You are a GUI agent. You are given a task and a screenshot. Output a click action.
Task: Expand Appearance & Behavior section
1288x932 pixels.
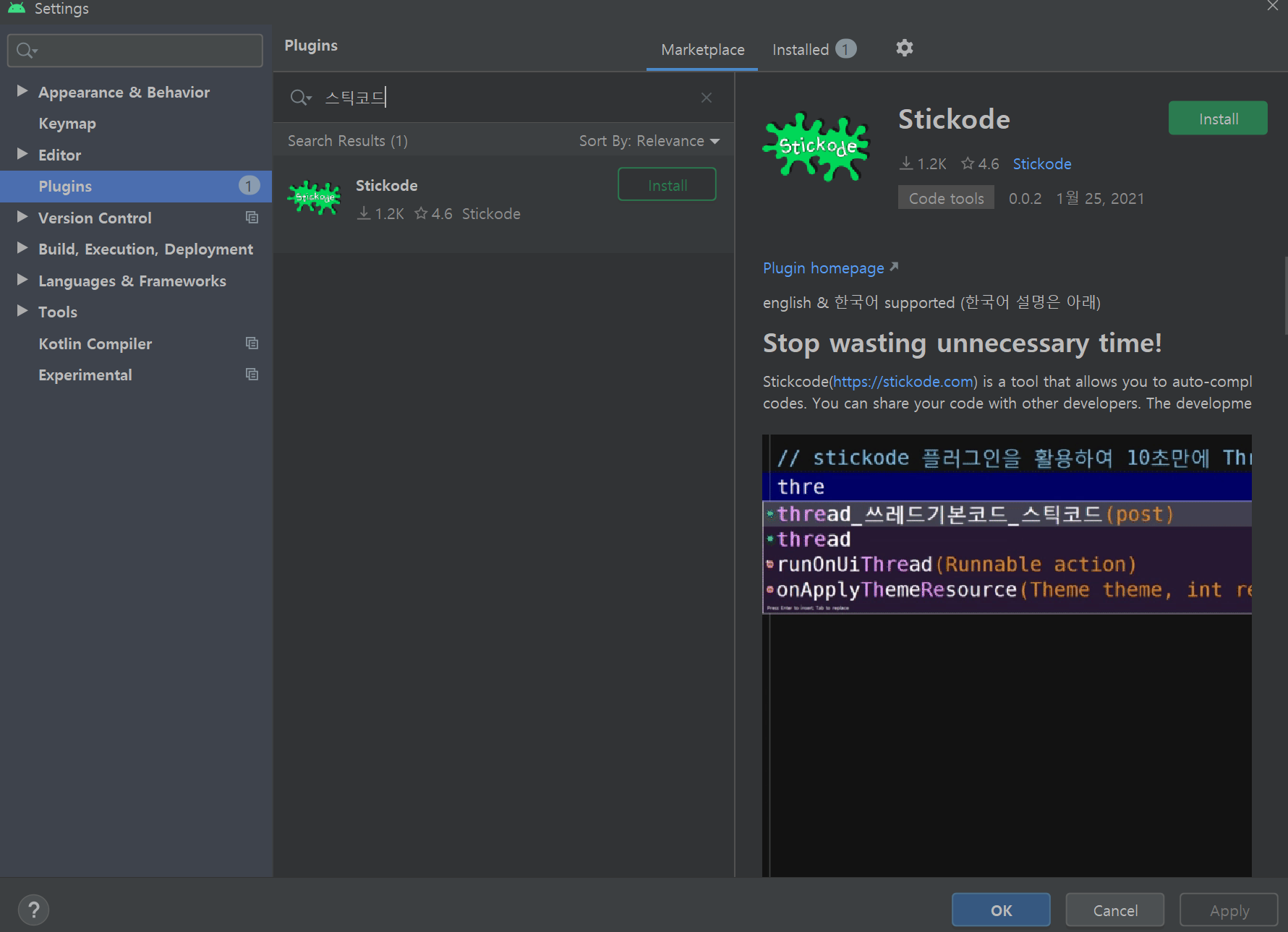[22, 91]
